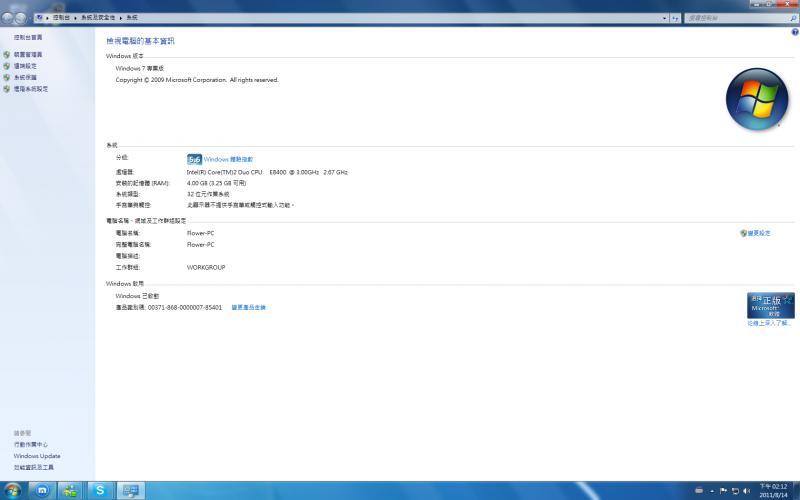Image resolution: width=800 pixels, height=500 pixels.
Task: Open the address bar history dropdown
Action: tap(664, 18)
